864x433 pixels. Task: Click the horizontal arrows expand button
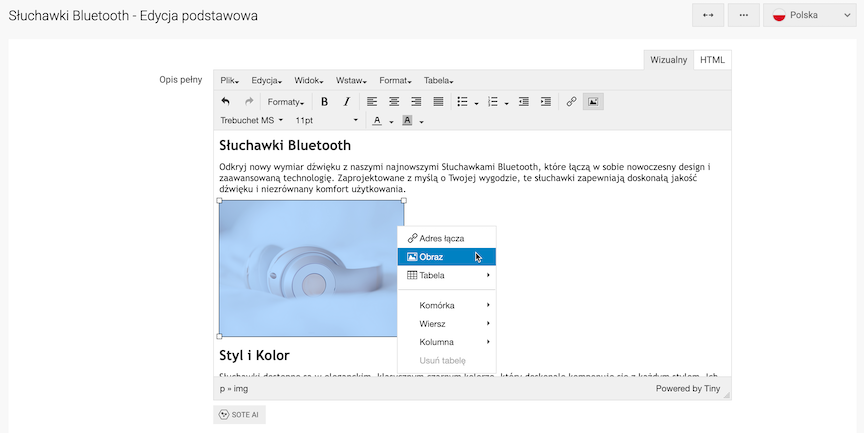pyautogui.click(x=708, y=15)
